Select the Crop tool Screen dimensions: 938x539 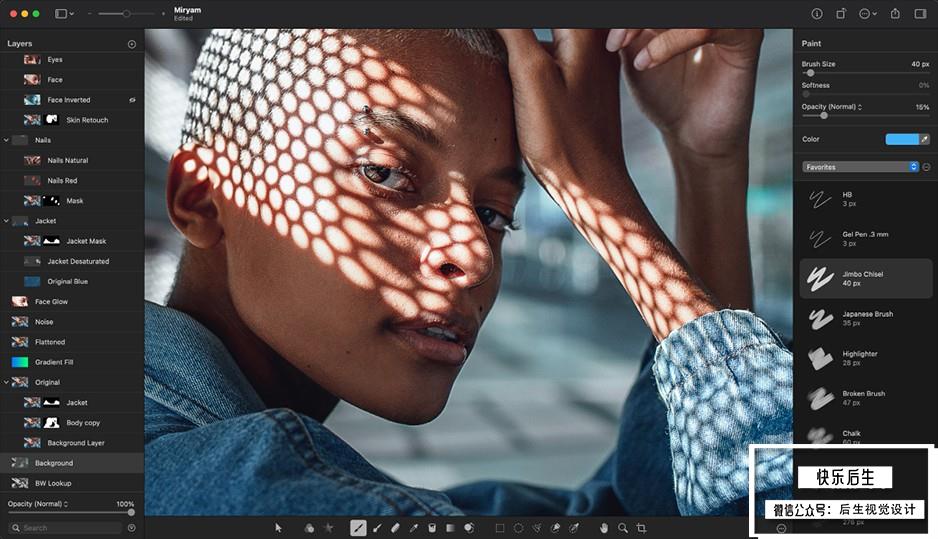pos(641,528)
